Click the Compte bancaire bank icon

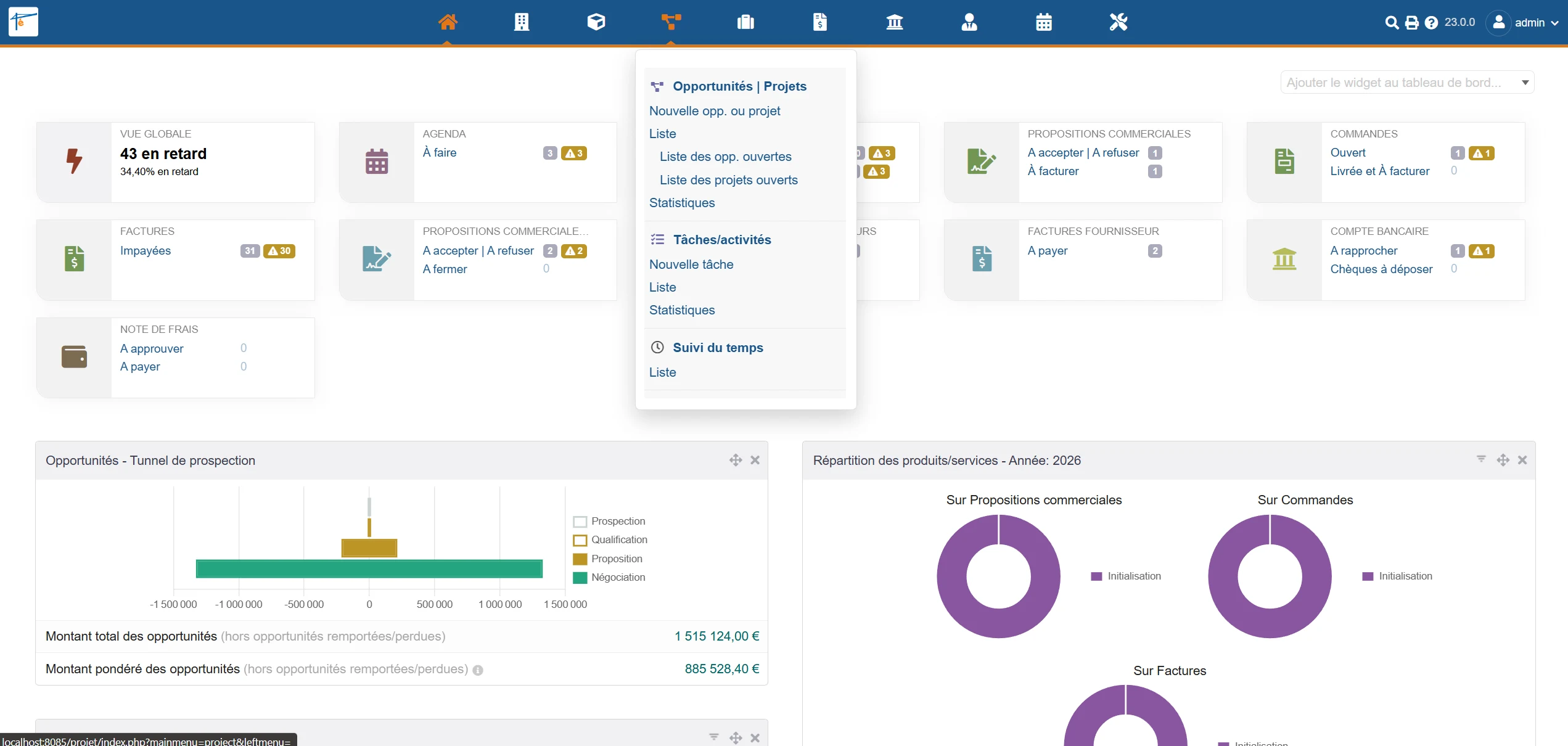pos(1284,259)
